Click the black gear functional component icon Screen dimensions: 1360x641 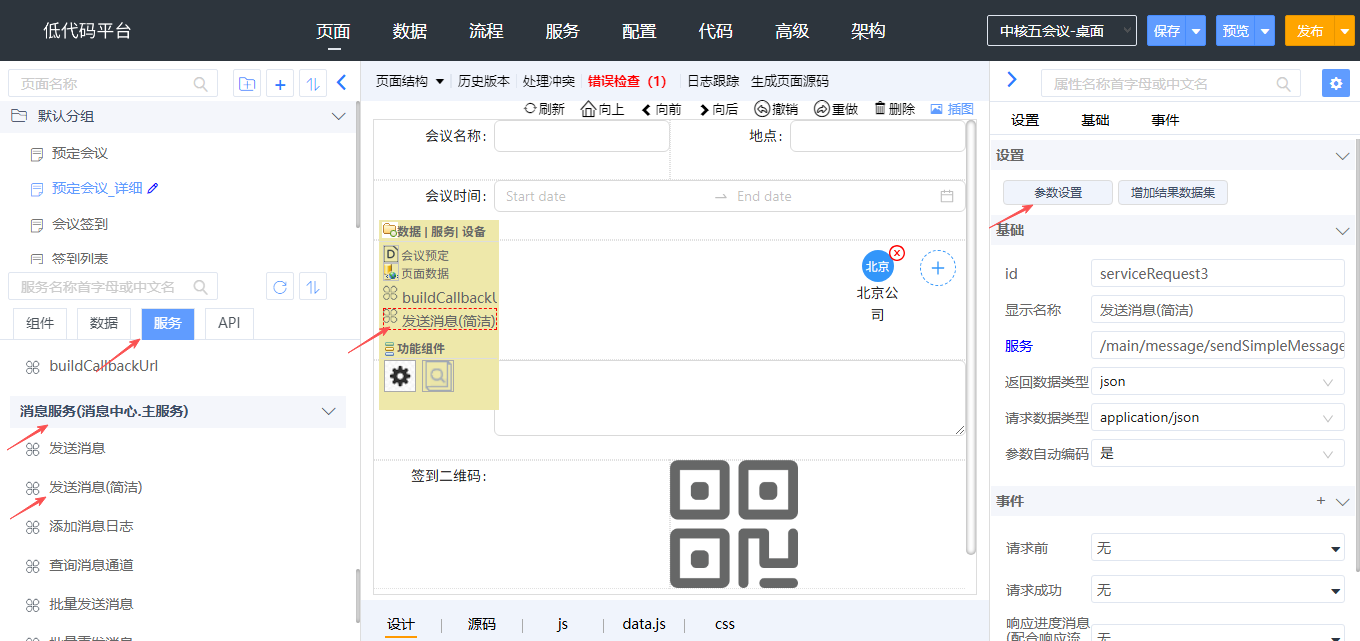point(400,376)
